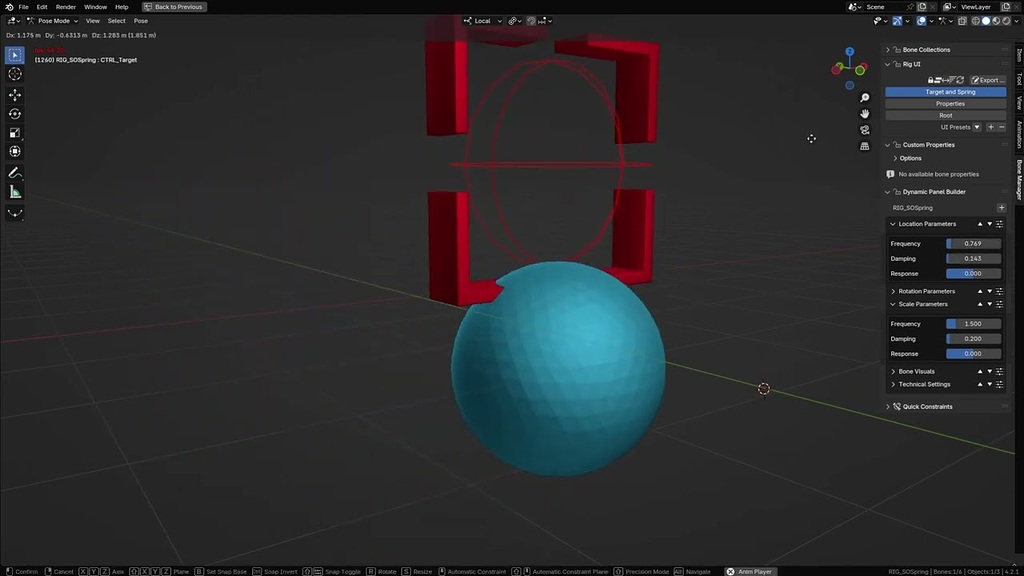Toggle the Rig UI lock icon

tap(931, 80)
